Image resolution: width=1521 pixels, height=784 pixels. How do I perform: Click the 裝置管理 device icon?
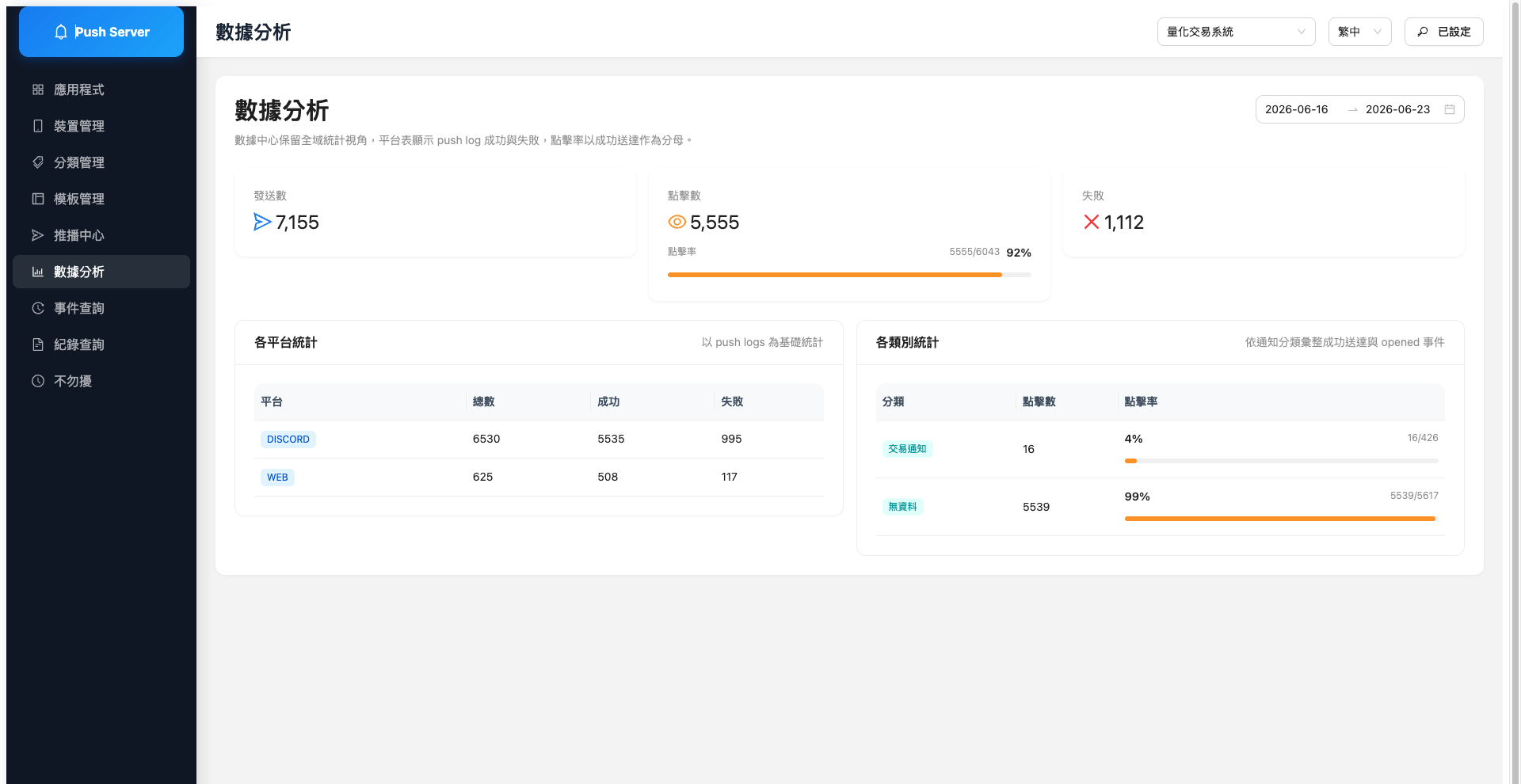tap(37, 126)
